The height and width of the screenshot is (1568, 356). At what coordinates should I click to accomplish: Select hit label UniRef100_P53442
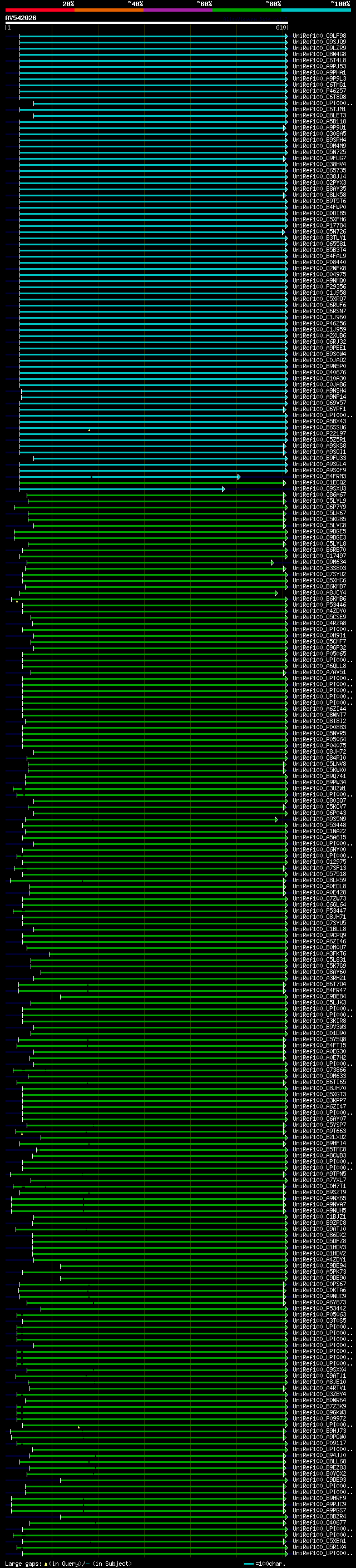click(319, 1309)
